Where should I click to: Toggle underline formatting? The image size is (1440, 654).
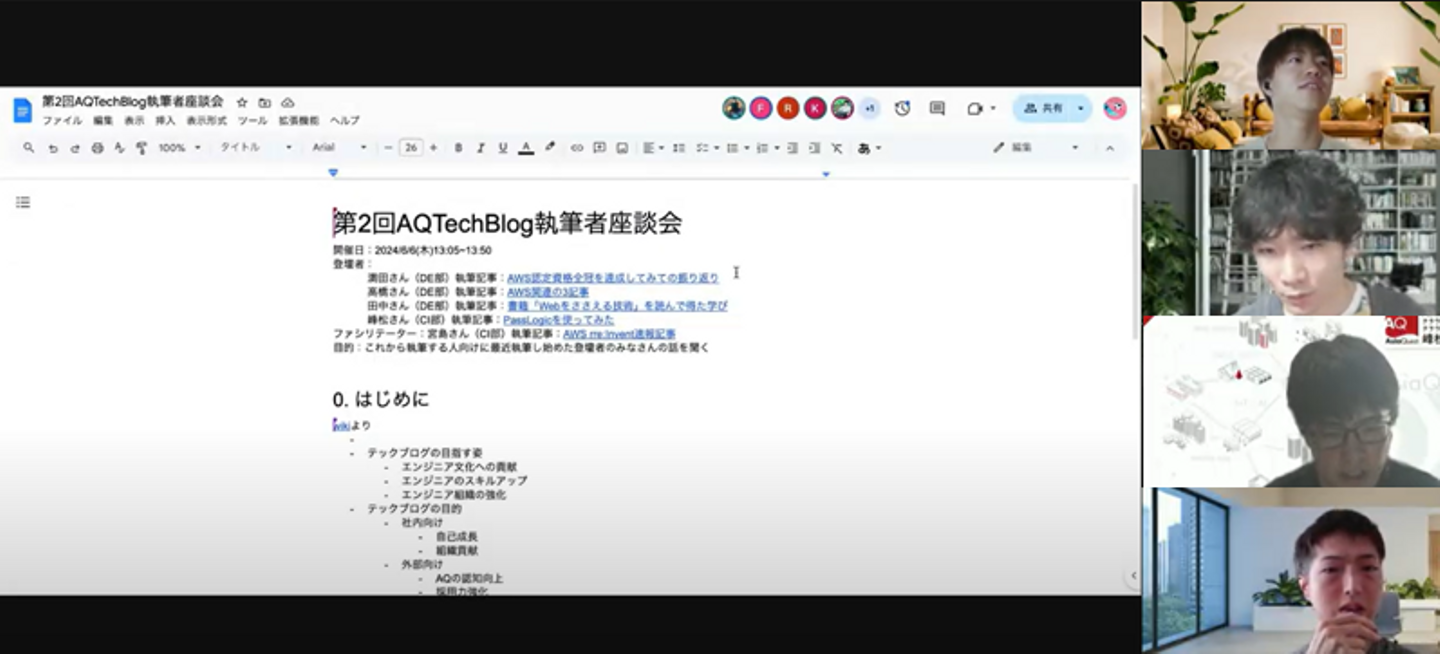503,148
